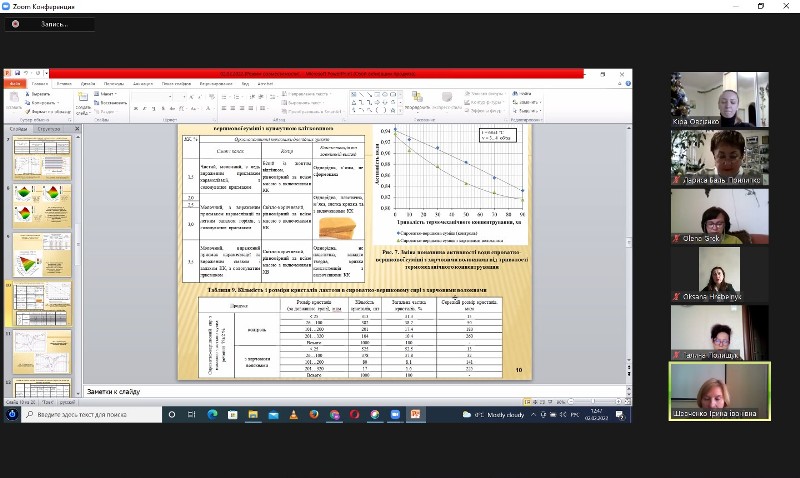Adjust the PowerPoint zoom slider

coord(594,402)
